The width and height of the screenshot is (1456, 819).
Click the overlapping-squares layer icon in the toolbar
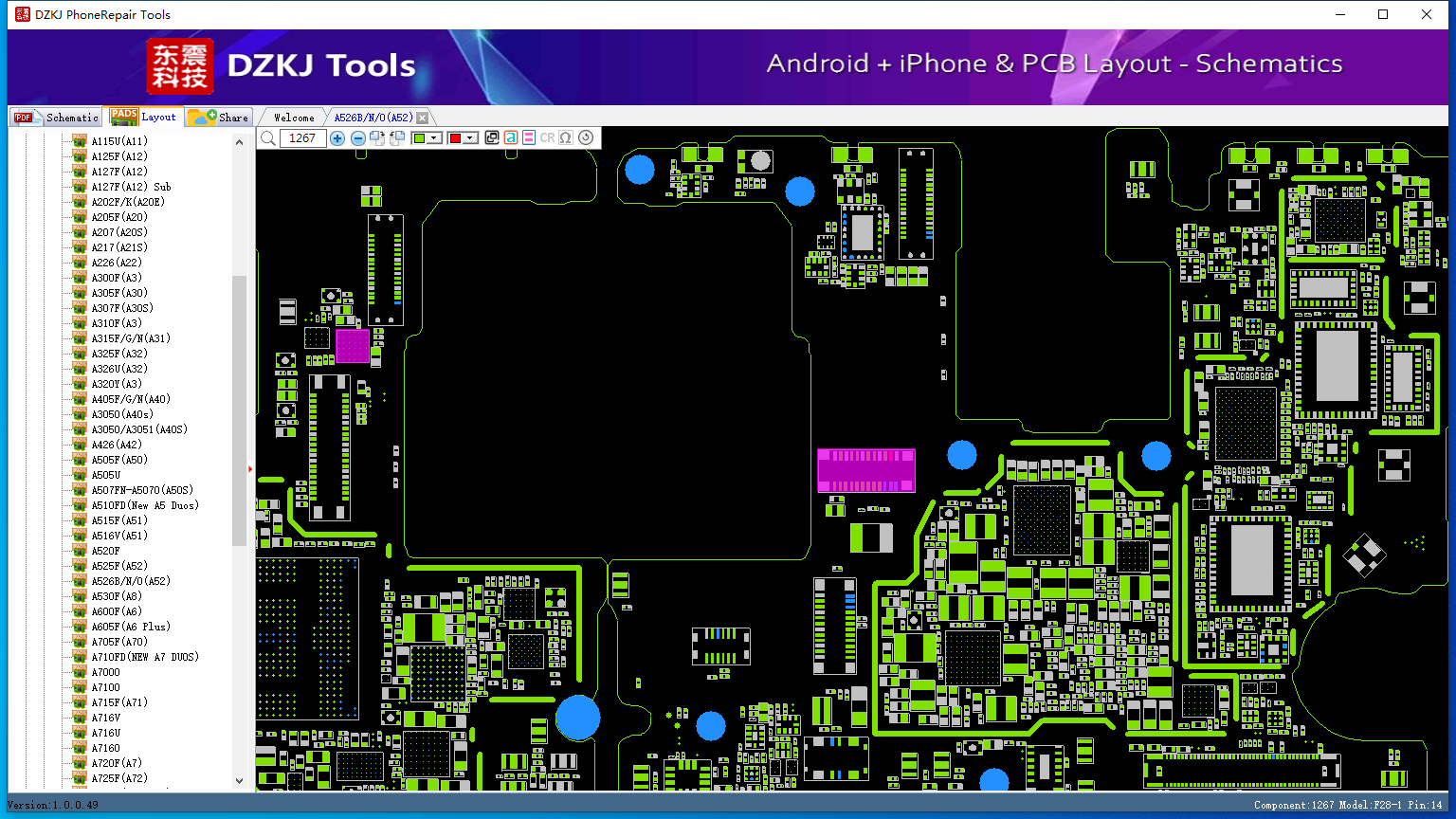pyautogui.click(x=491, y=138)
